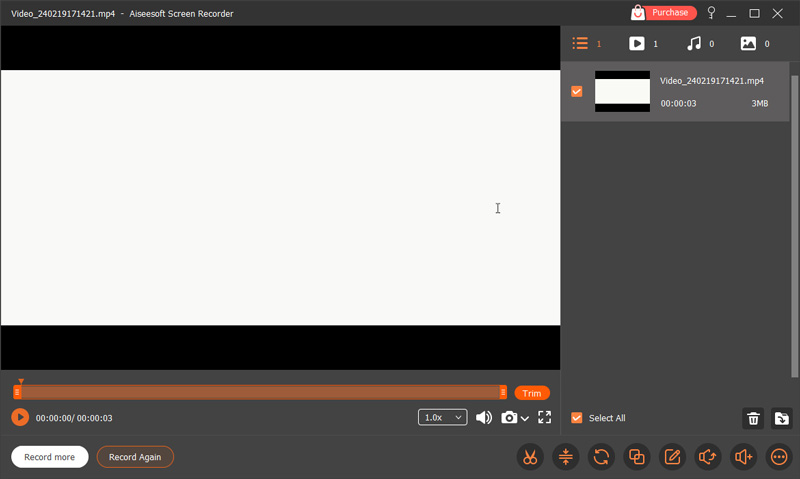
Task: Enter fullscreen preview mode
Action: click(x=545, y=417)
